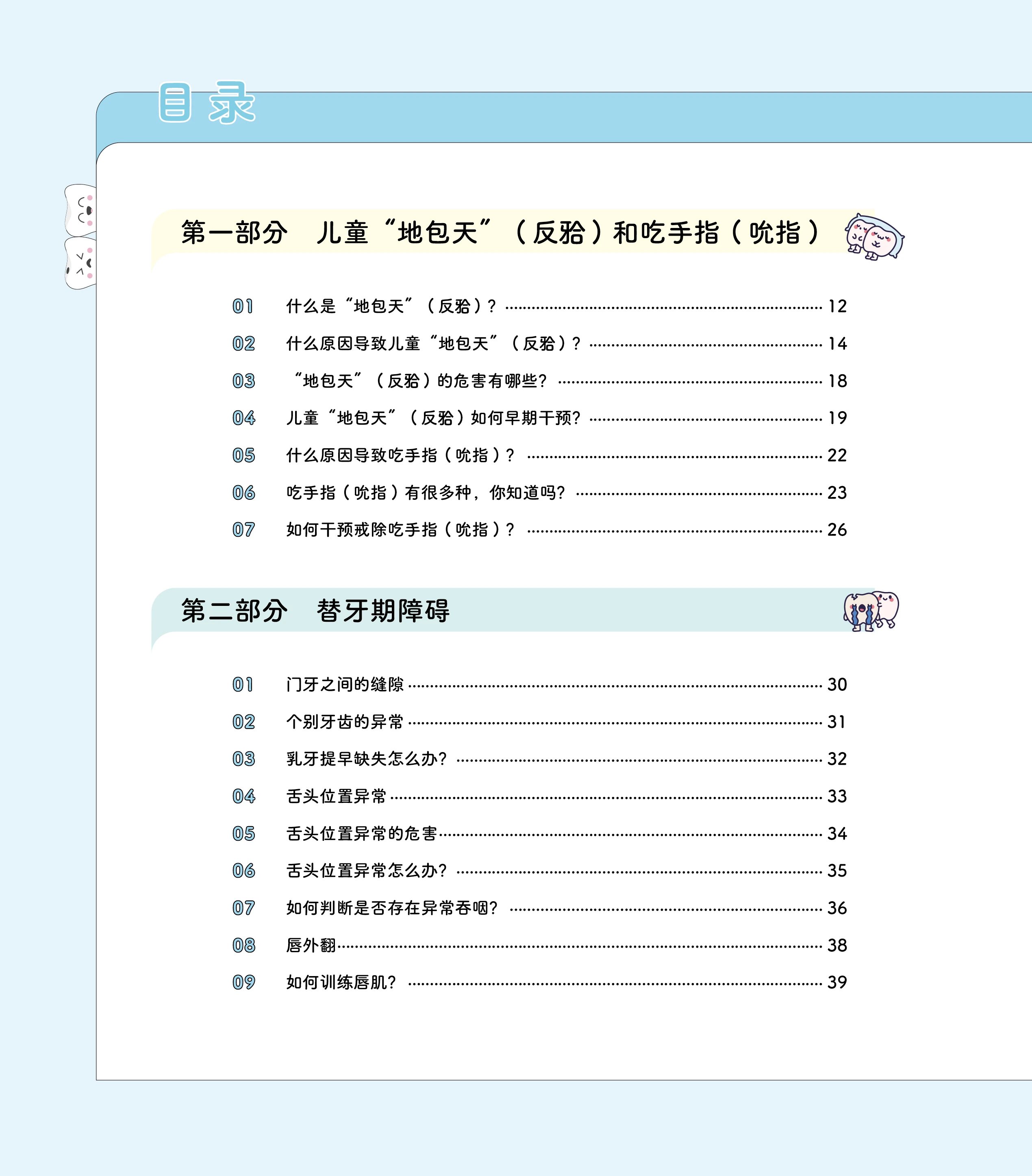Open entry 儿童"地包天"（反𬌗）如何早期干预？
1032x1176 pixels.
(x=433, y=418)
